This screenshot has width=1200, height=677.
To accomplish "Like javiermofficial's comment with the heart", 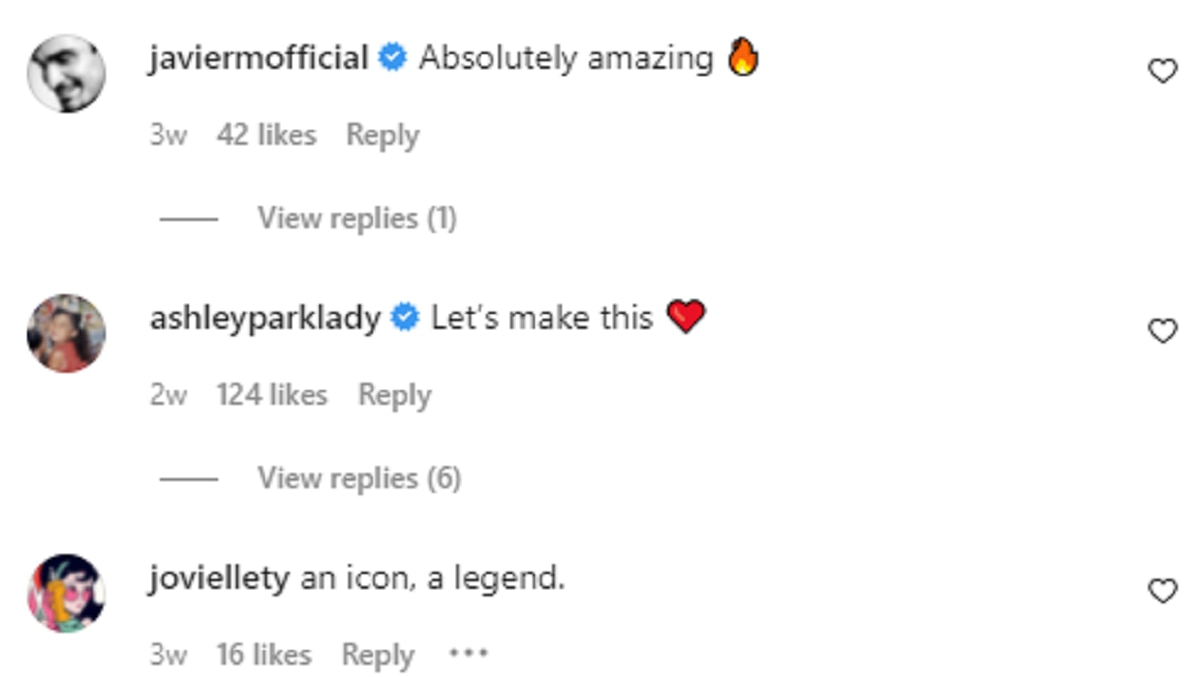I will 1162,71.
